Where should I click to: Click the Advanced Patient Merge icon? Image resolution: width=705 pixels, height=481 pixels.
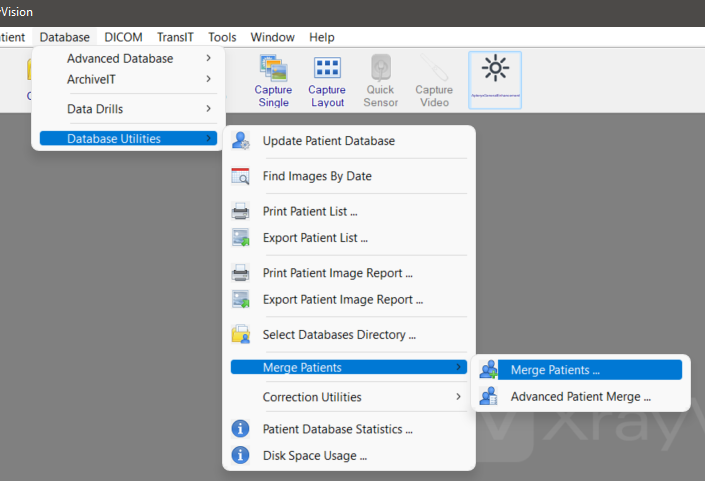(488, 396)
